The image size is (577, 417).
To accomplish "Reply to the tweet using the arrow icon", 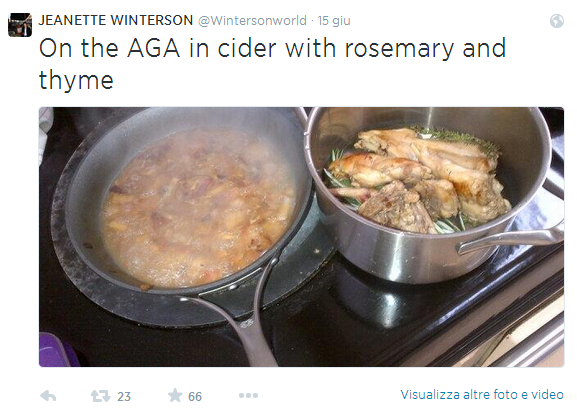I will click(x=48, y=396).
